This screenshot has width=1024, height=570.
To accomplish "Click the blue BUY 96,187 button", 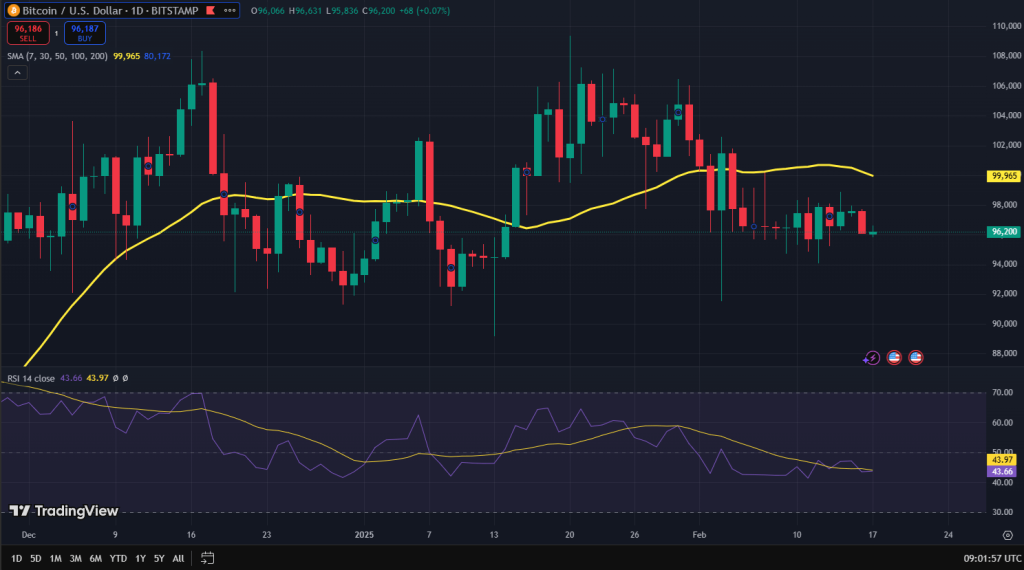I will (x=85, y=33).
